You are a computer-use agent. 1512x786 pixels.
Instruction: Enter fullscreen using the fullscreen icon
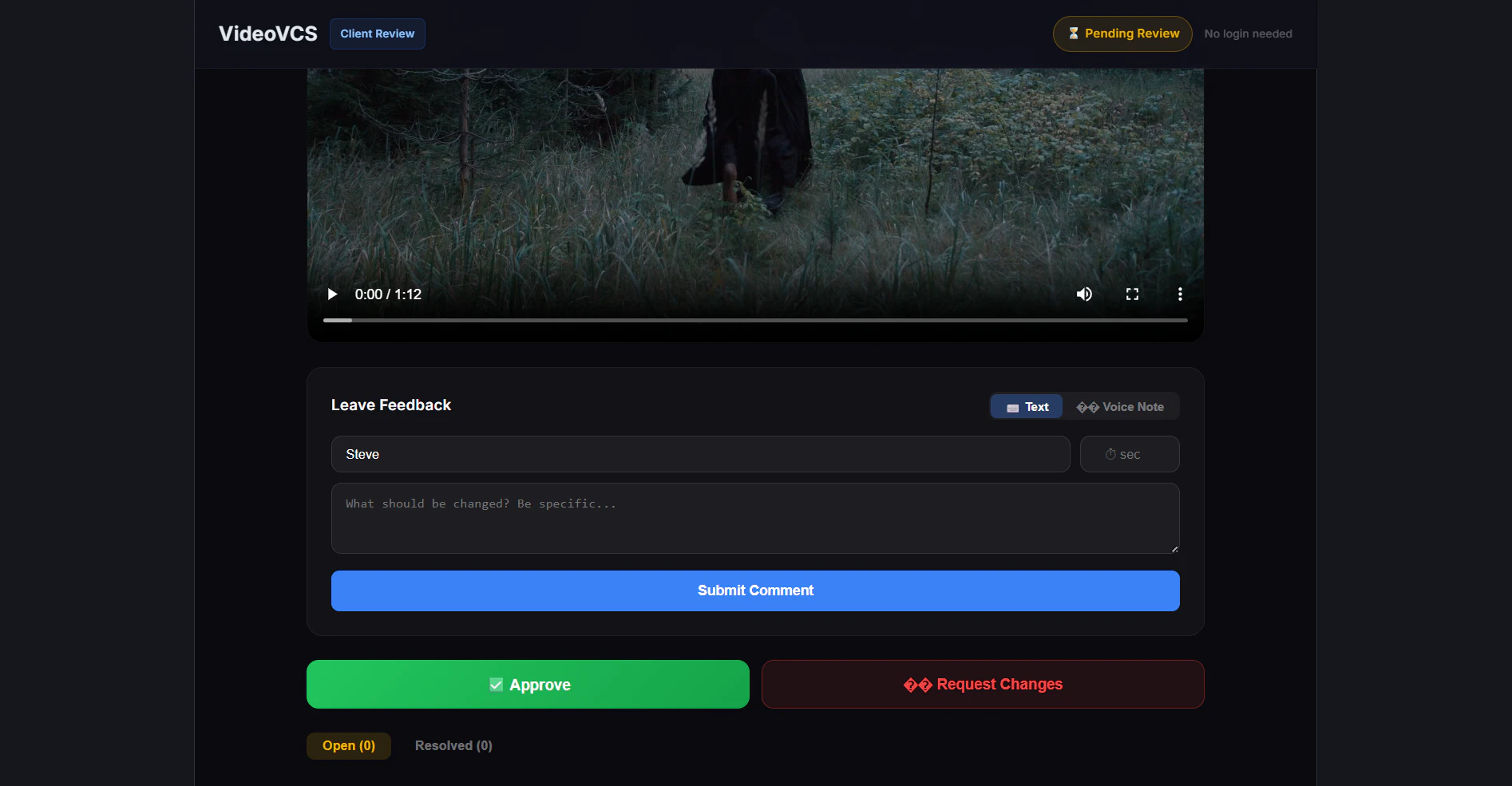tap(1132, 294)
